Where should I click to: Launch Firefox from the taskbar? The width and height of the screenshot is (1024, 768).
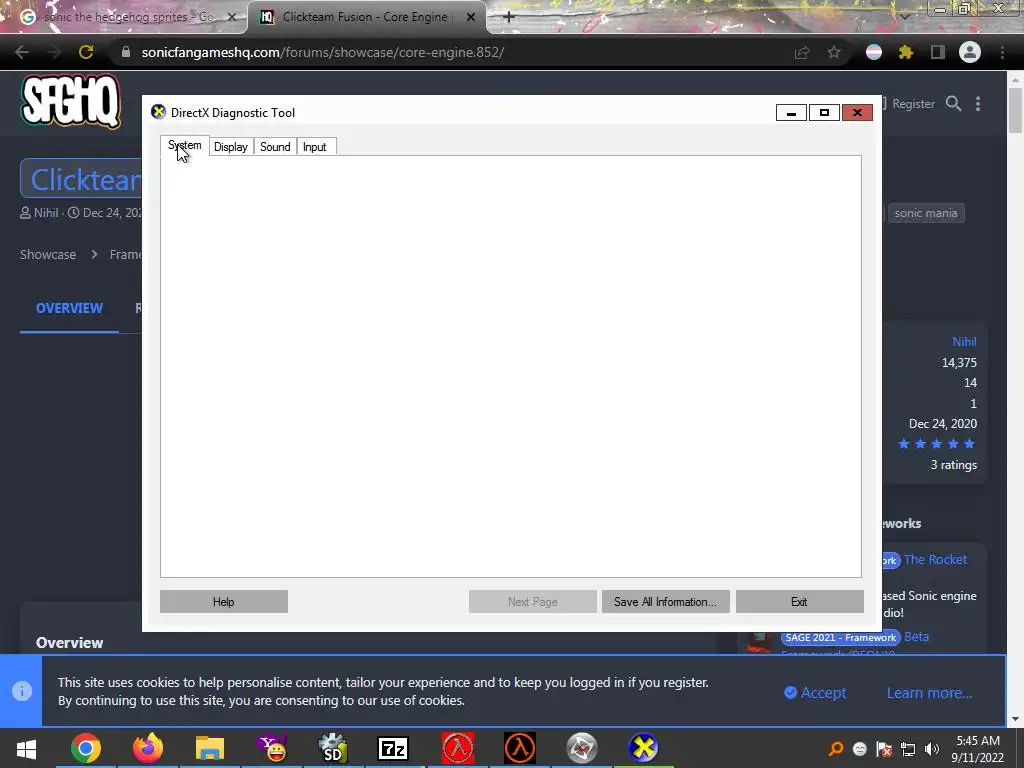point(148,749)
